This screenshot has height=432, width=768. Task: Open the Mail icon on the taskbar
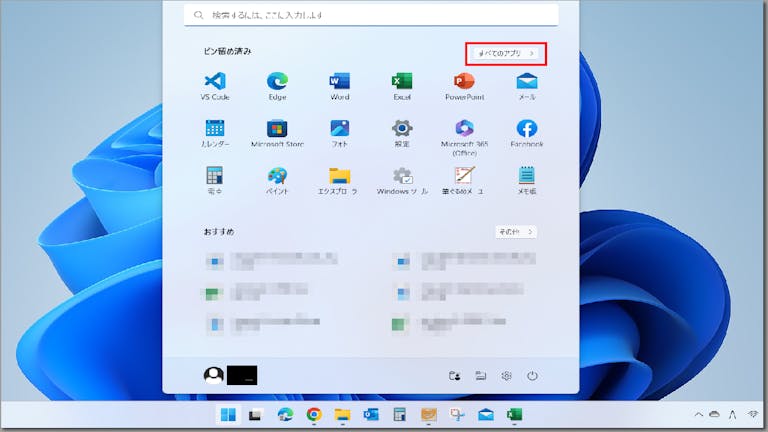click(x=486, y=415)
